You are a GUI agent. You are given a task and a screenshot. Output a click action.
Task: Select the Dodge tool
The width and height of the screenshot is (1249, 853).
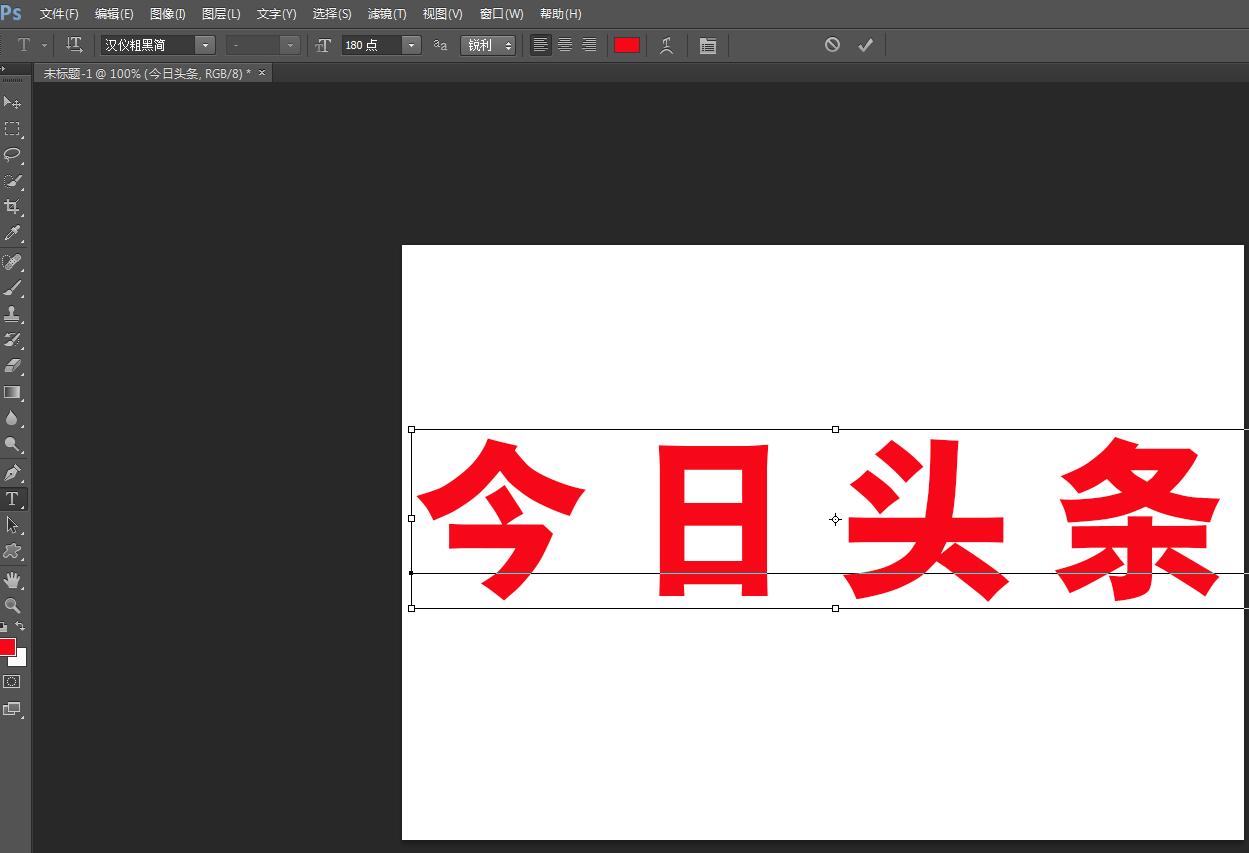[12, 444]
